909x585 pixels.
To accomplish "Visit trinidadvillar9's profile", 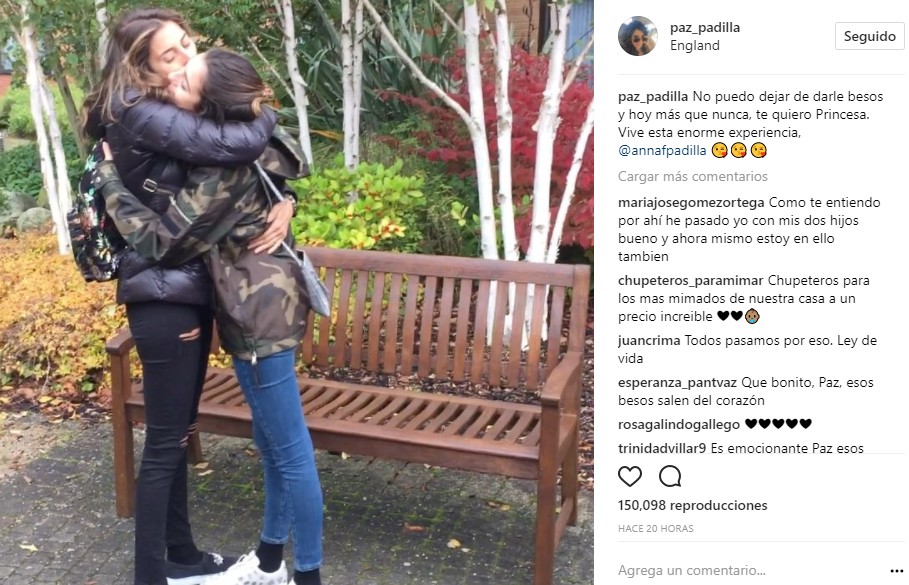I will pos(662,448).
